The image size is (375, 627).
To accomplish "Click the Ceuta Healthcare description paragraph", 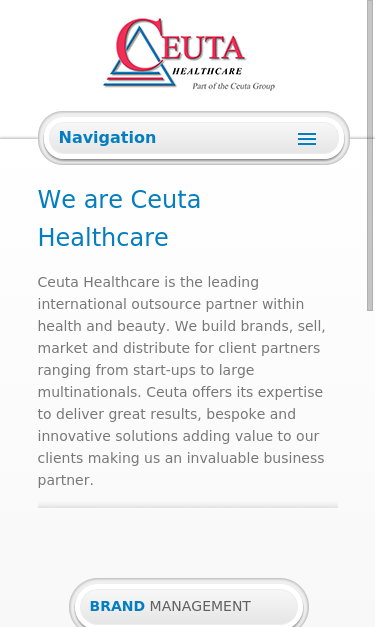I will point(182,381).
